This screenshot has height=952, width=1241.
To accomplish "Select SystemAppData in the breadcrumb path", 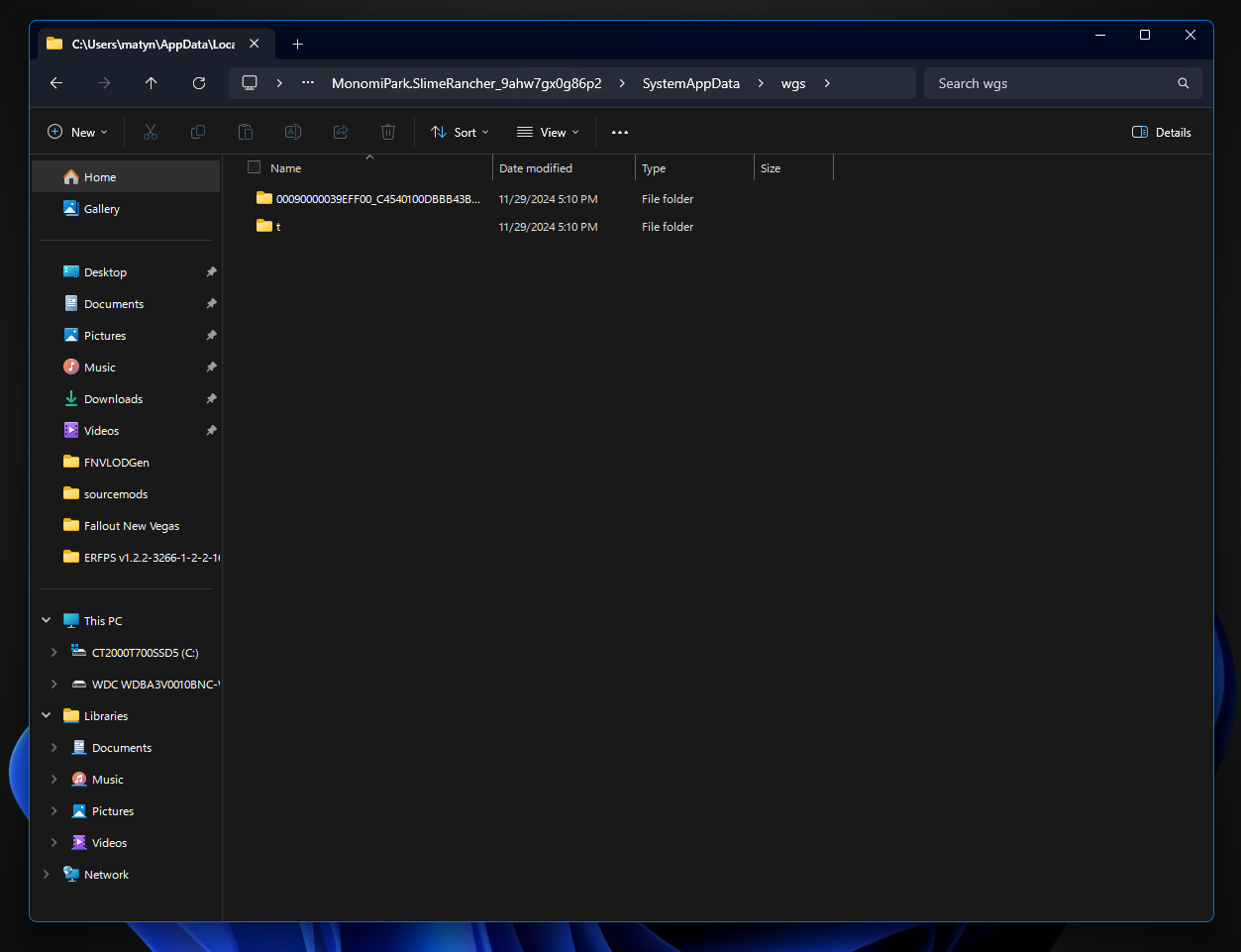I will [x=691, y=83].
